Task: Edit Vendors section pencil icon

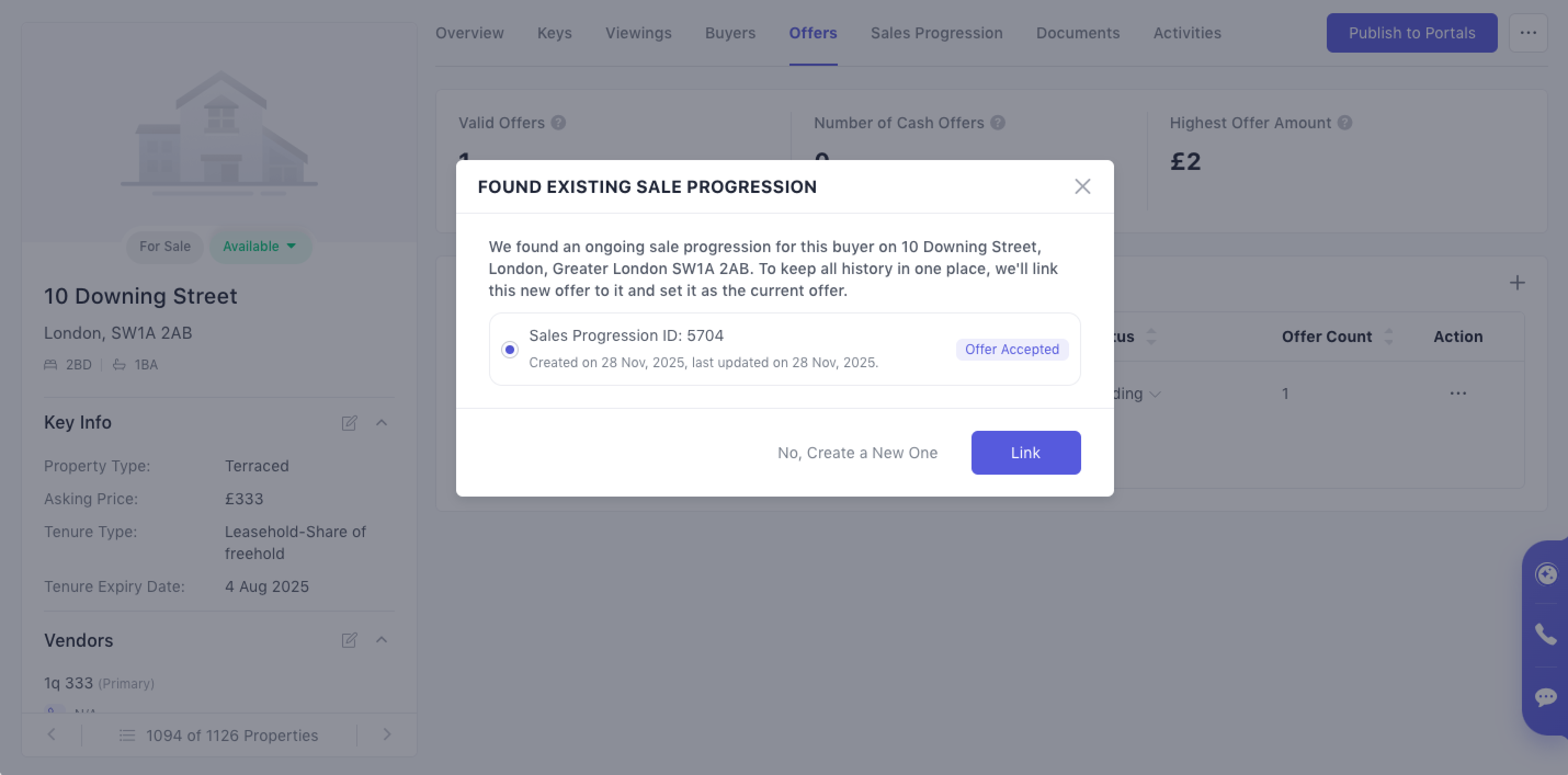Action: [x=349, y=640]
